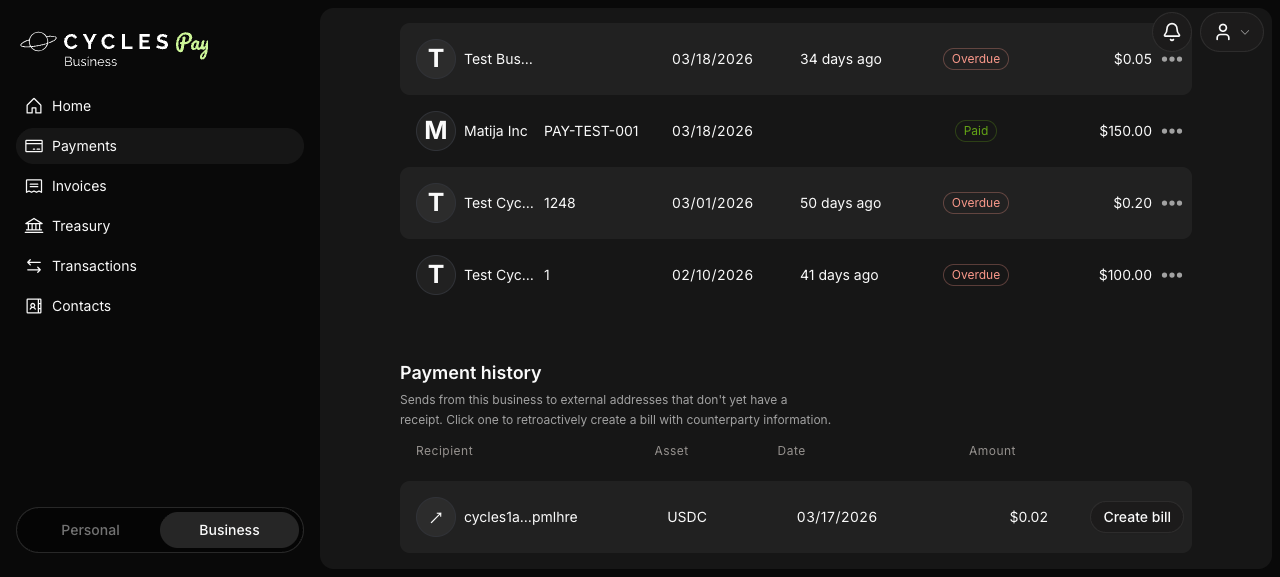The height and width of the screenshot is (577, 1280).
Task: Select the Matija Inc name
Action: tap(496, 131)
